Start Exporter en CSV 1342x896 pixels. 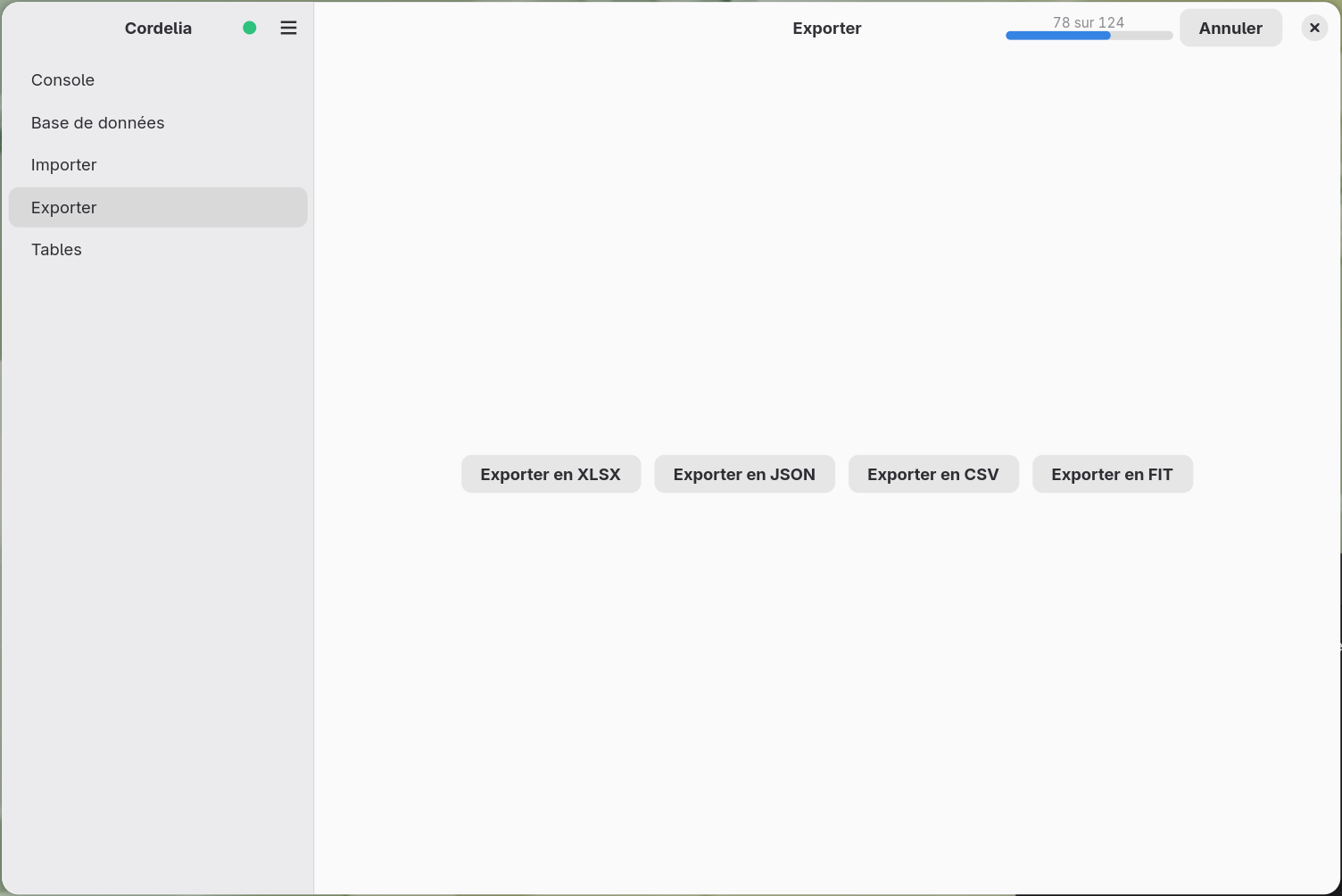tap(933, 474)
